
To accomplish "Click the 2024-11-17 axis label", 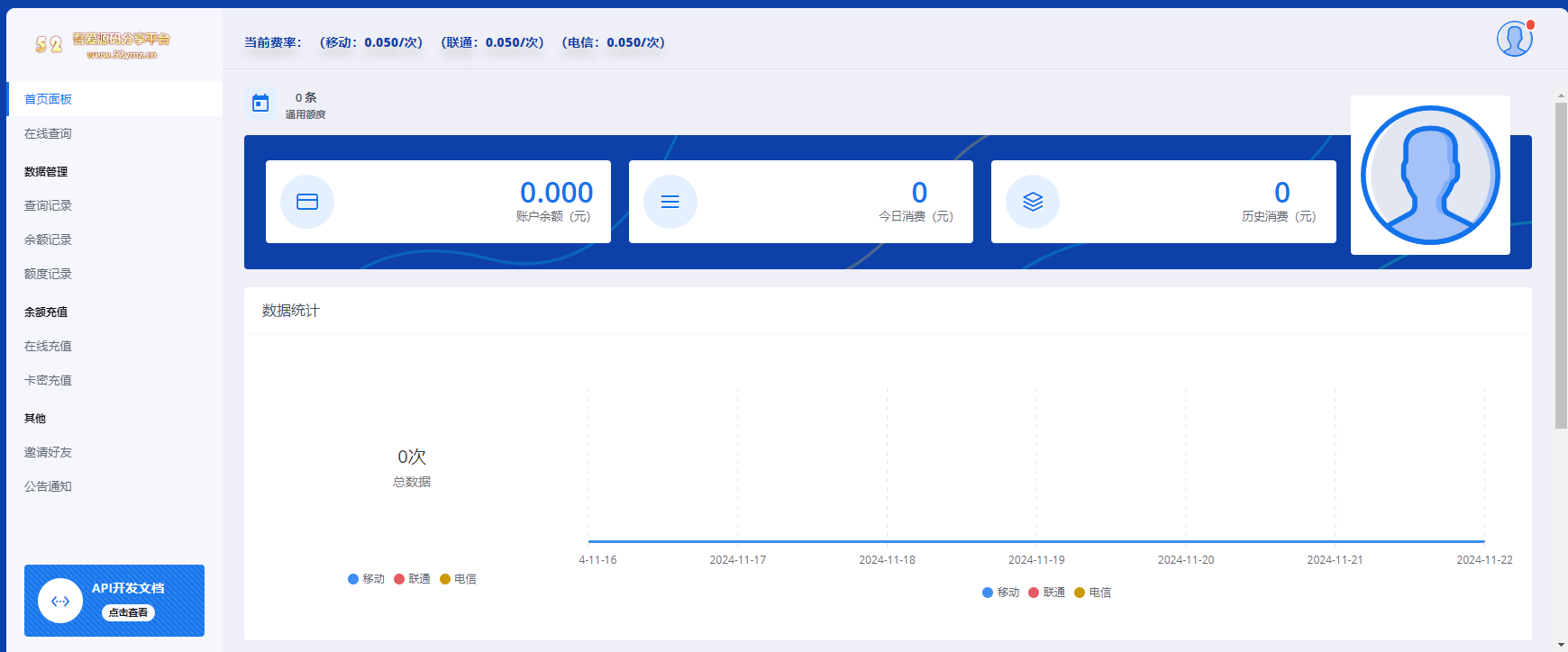I will pyautogui.click(x=737, y=560).
